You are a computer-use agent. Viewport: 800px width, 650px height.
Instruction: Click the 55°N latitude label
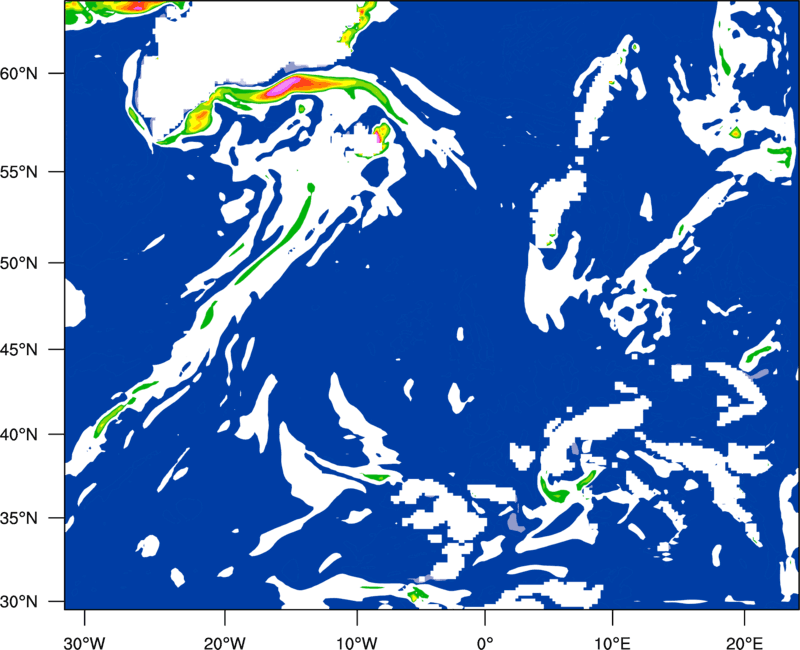19,172
